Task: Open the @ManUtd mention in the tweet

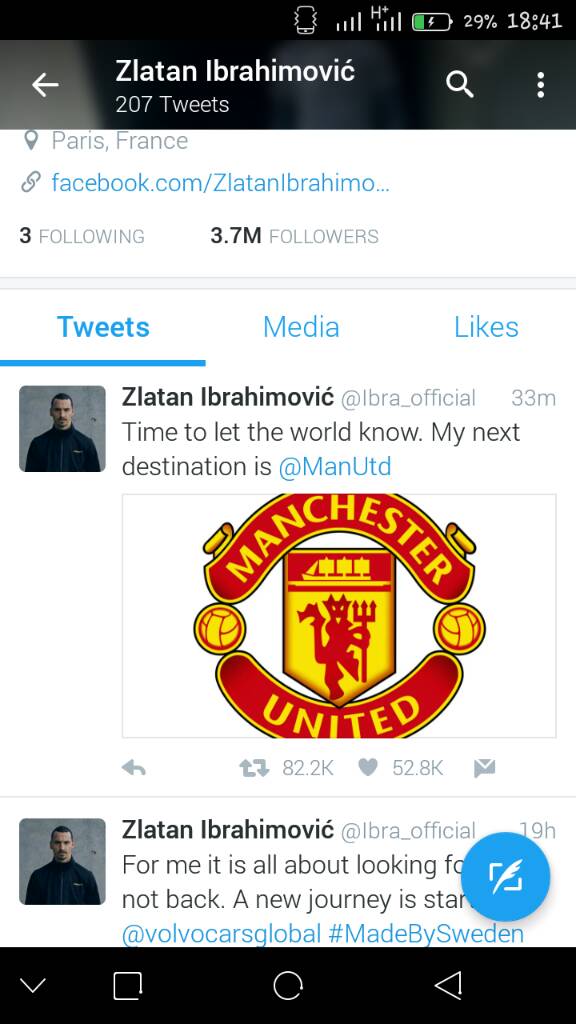Action: pyautogui.click(x=335, y=467)
